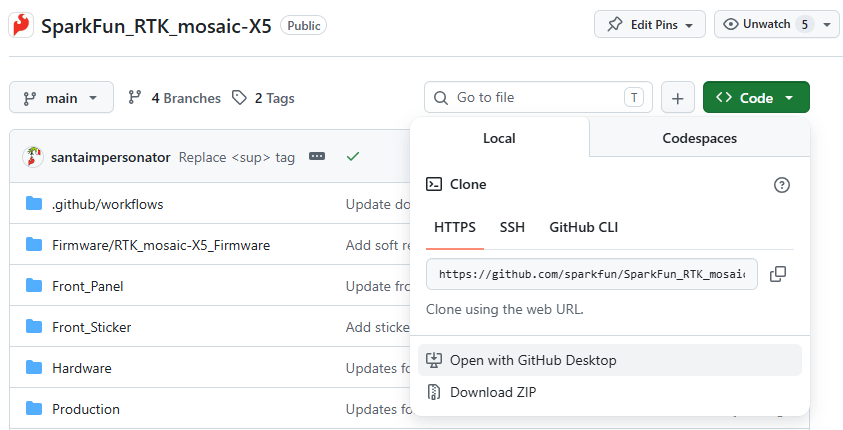The image size is (843, 430).
Task: Click the Public visibility badge
Action: (x=304, y=25)
